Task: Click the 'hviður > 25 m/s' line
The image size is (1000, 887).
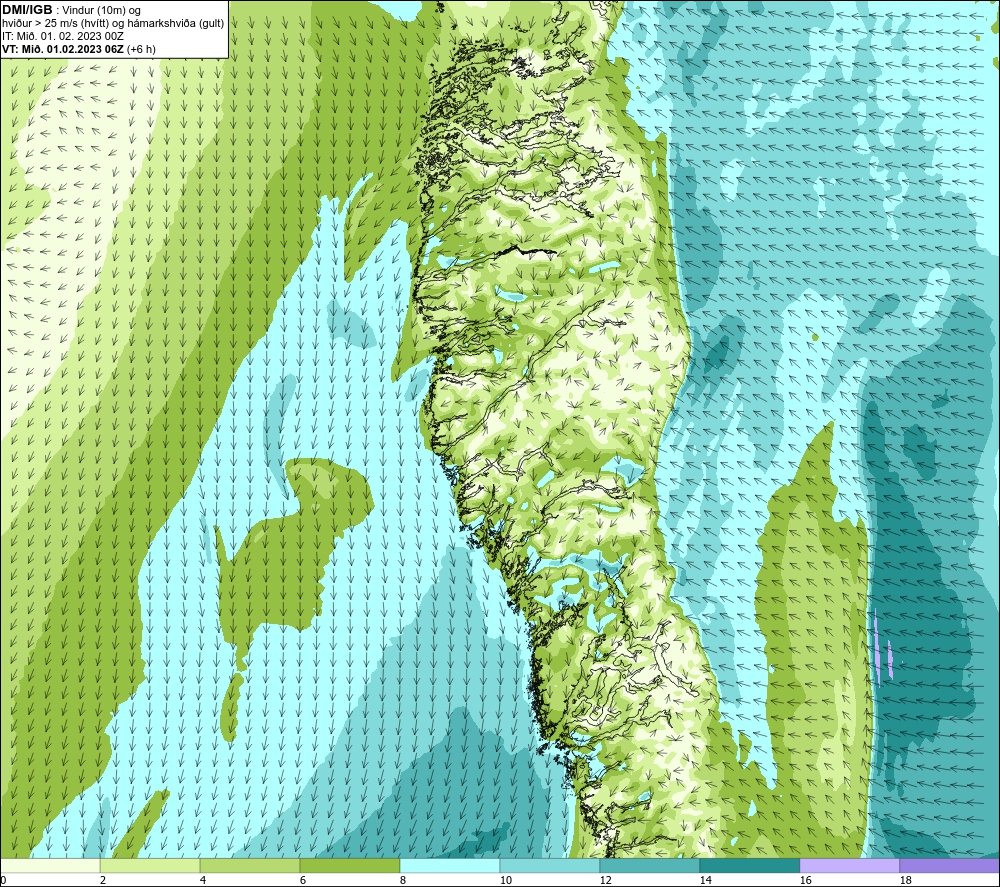Action: (113, 24)
